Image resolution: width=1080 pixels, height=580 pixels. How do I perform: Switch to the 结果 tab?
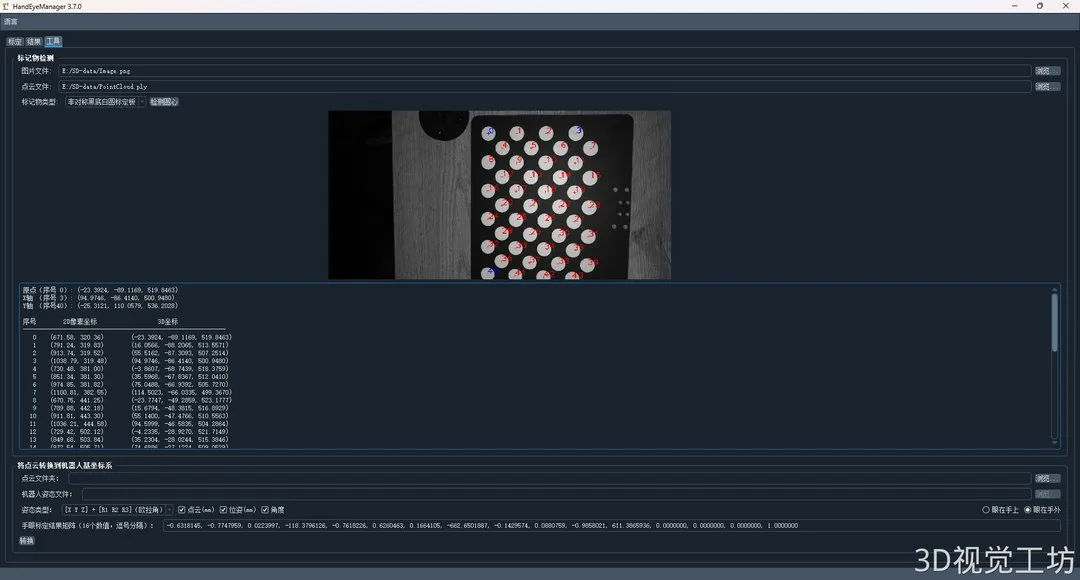[34, 41]
